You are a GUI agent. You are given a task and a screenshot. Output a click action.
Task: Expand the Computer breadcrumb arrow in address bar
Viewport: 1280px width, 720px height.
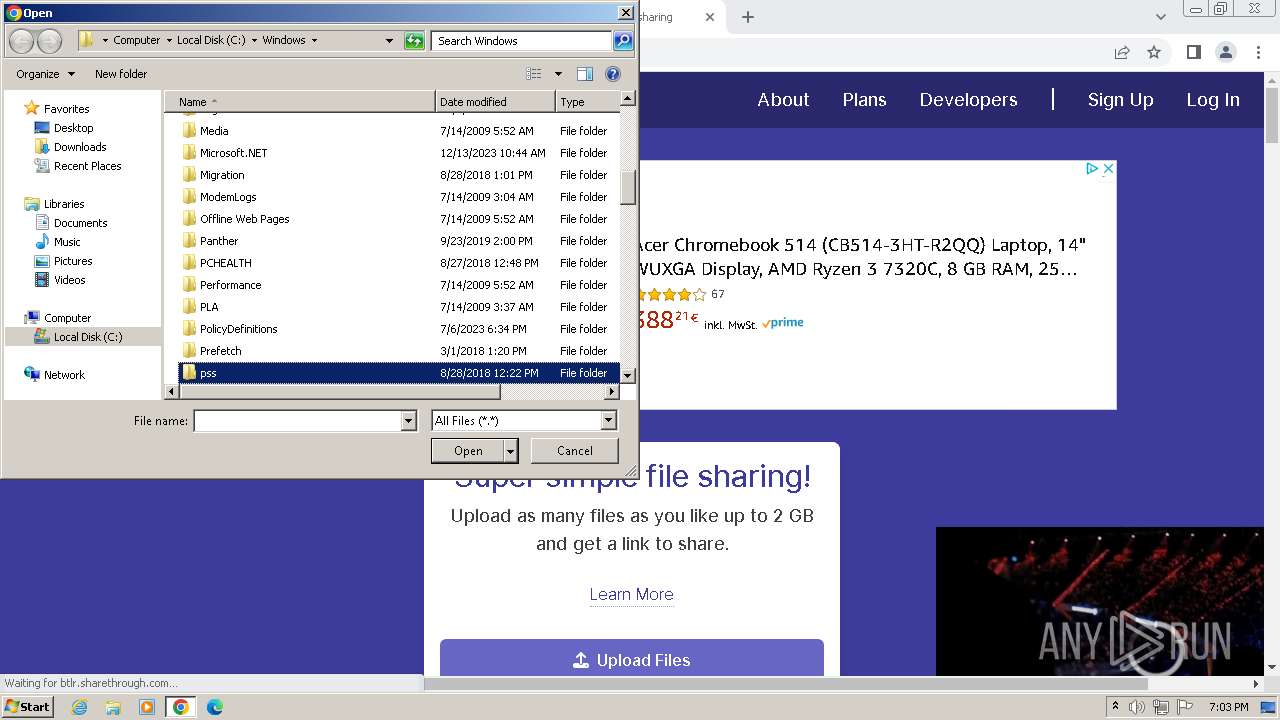pyautogui.click(x=168, y=41)
